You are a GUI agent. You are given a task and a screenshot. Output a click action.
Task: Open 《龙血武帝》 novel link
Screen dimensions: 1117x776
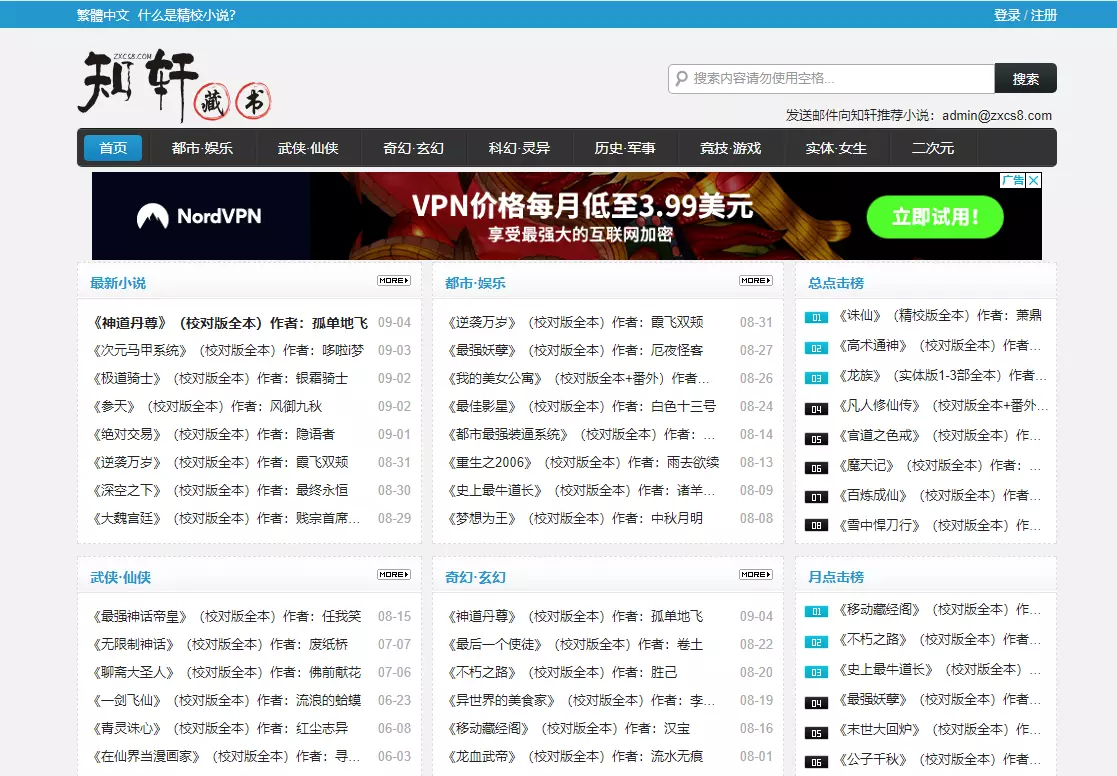coord(575,756)
